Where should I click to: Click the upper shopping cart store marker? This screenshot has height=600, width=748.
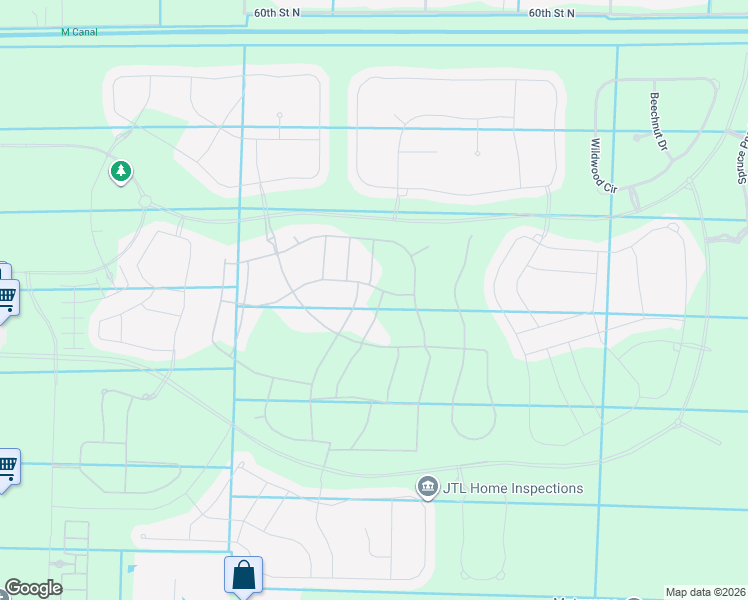click(7, 300)
